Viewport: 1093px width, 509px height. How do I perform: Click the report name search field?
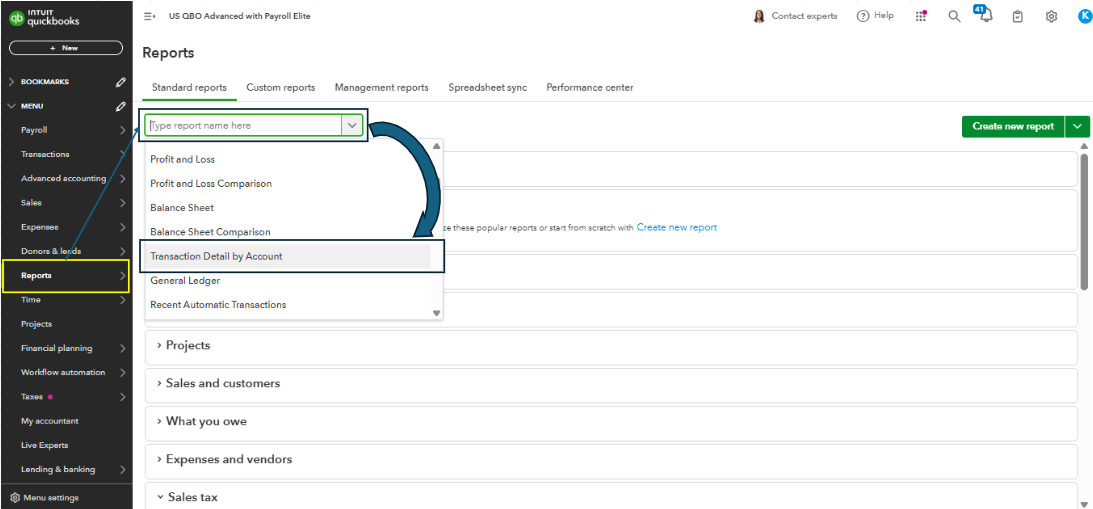pyautogui.click(x=243, y=126)
